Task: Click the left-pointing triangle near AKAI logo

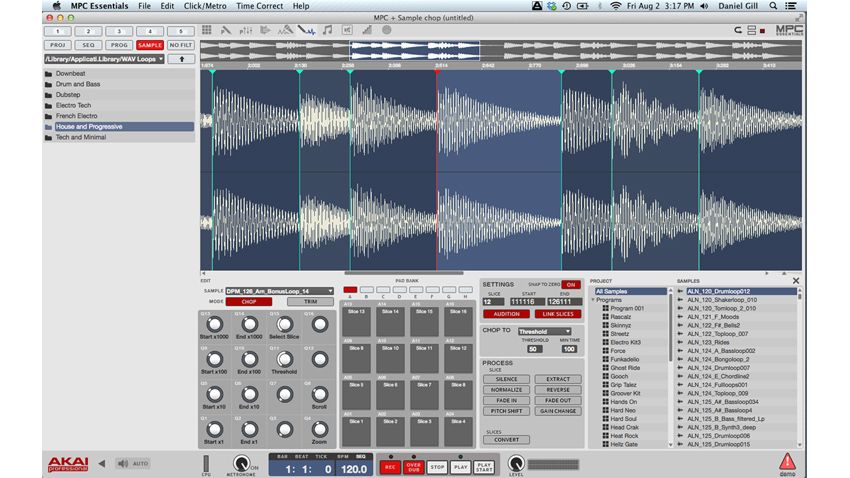Action: click(x=102, y=463)
